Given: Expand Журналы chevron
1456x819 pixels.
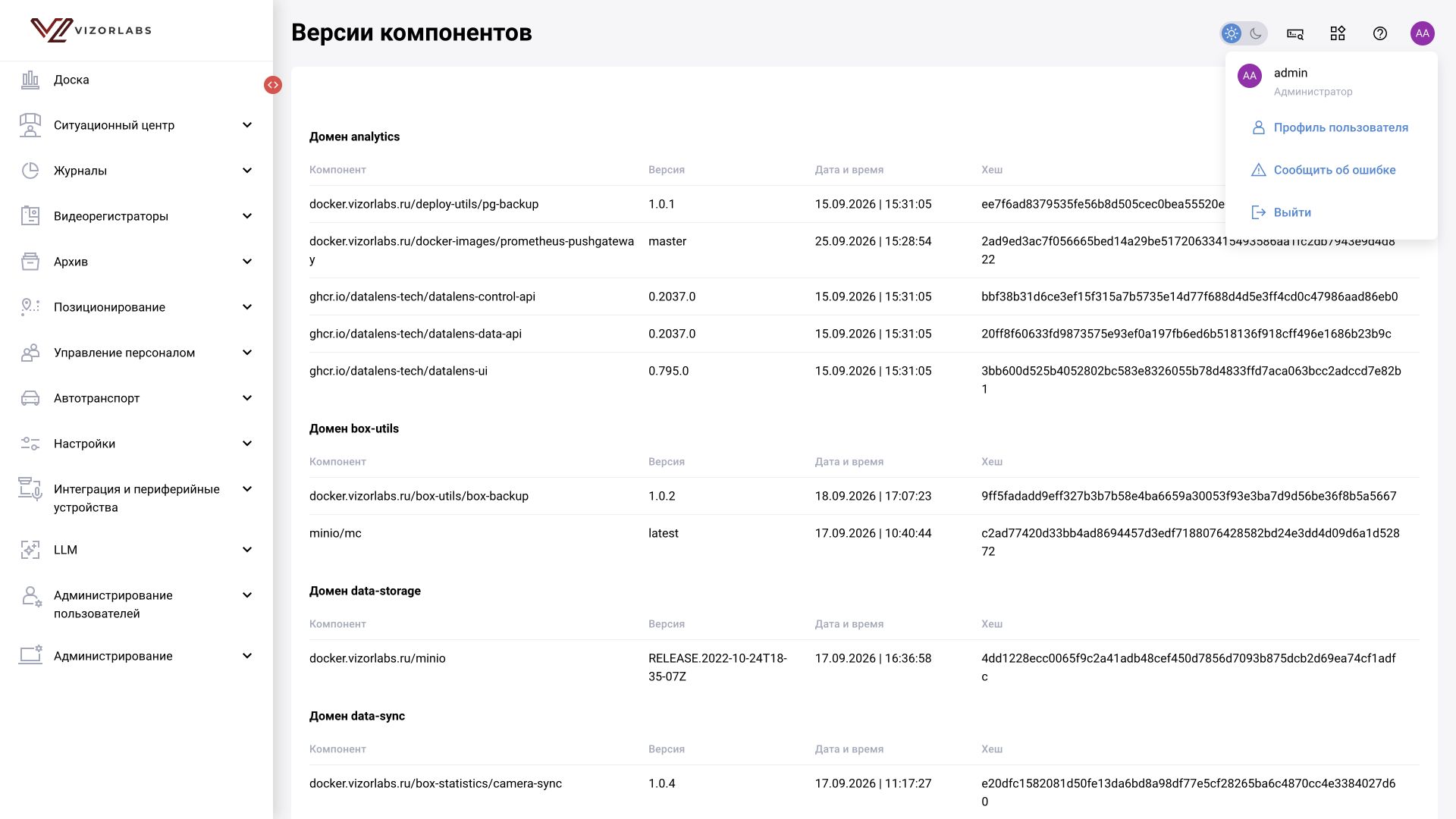Looking at the screenshot, I should point(247,171).
